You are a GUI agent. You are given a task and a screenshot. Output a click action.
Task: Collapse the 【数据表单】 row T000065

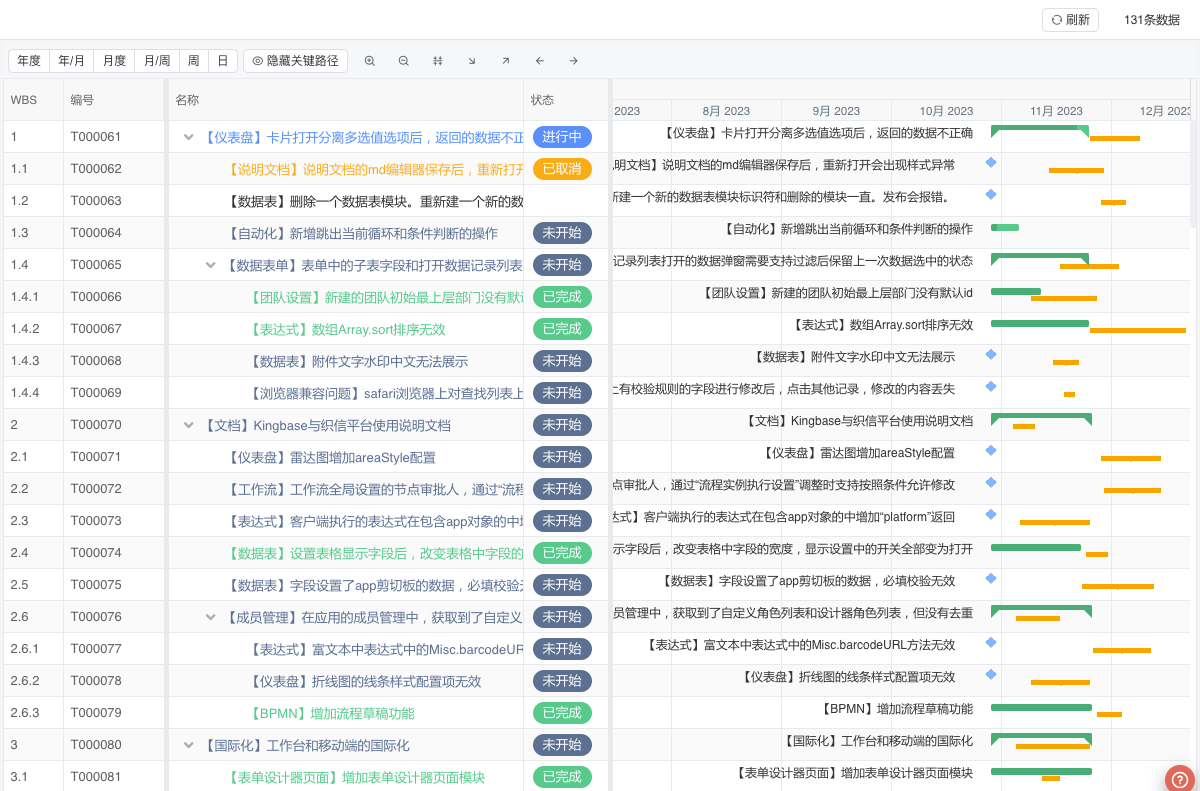click(x=211, y=265)
